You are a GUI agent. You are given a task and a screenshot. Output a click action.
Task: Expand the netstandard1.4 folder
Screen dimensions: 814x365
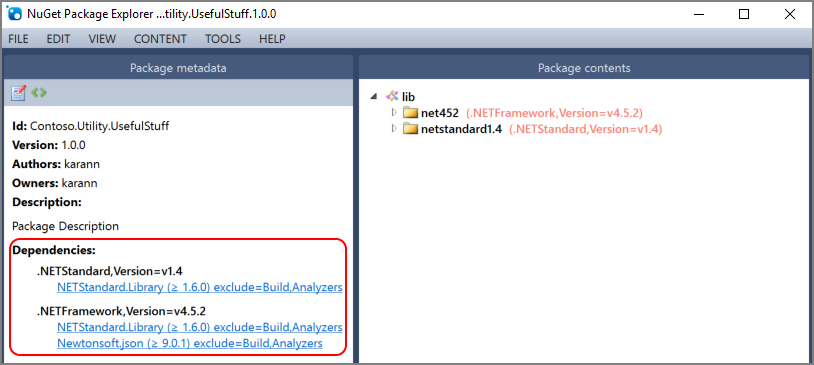coord(394,129)
